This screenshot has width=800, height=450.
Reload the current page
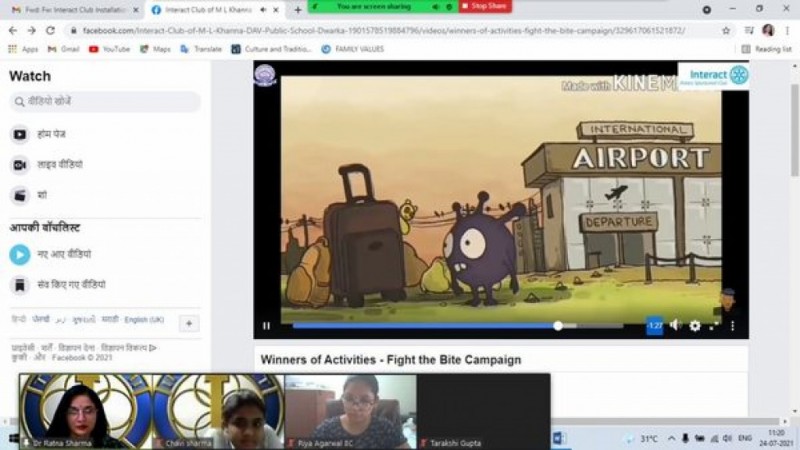coord(51,31)
